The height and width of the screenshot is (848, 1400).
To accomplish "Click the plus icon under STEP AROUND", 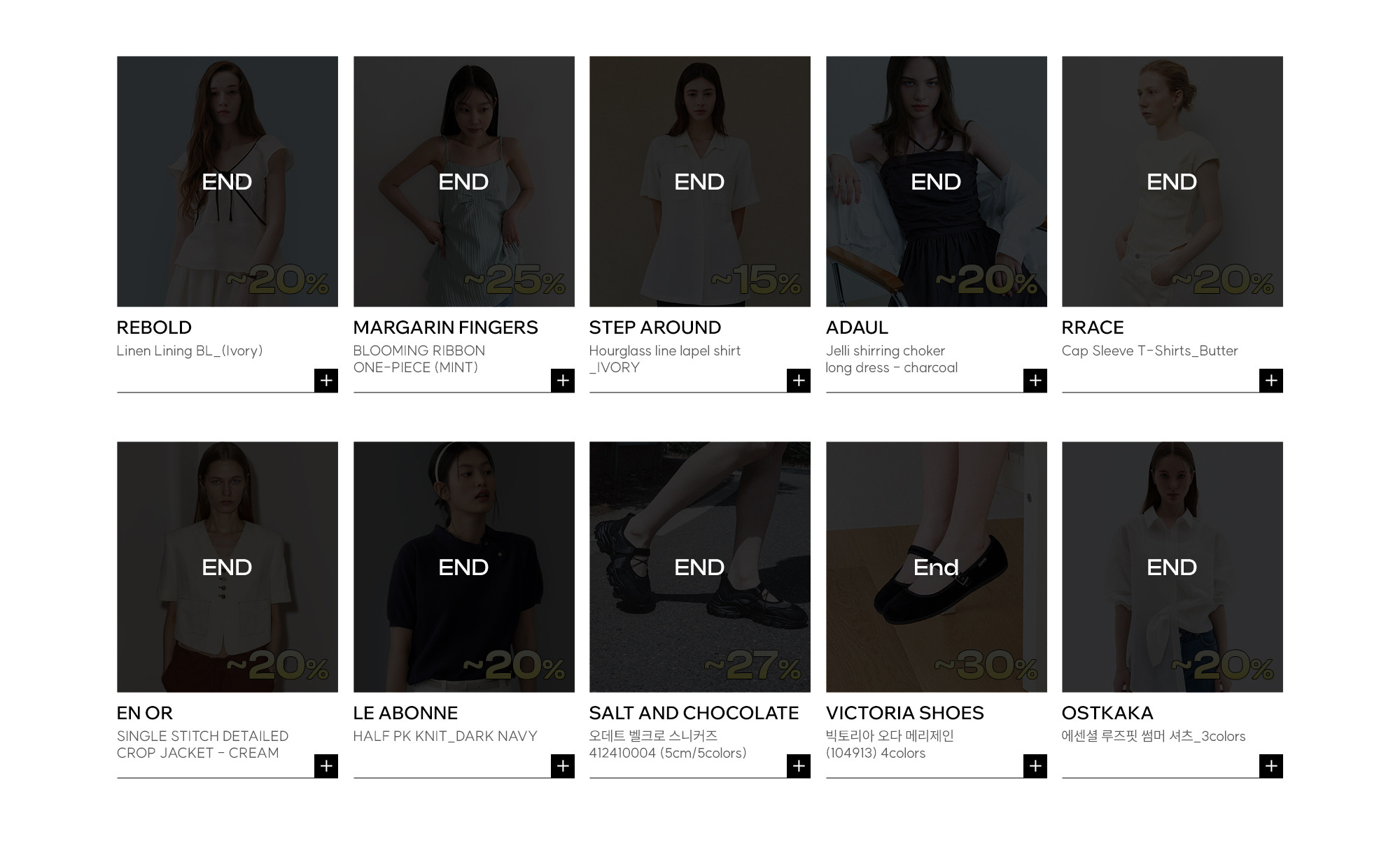I will click(x=799, y=381).
